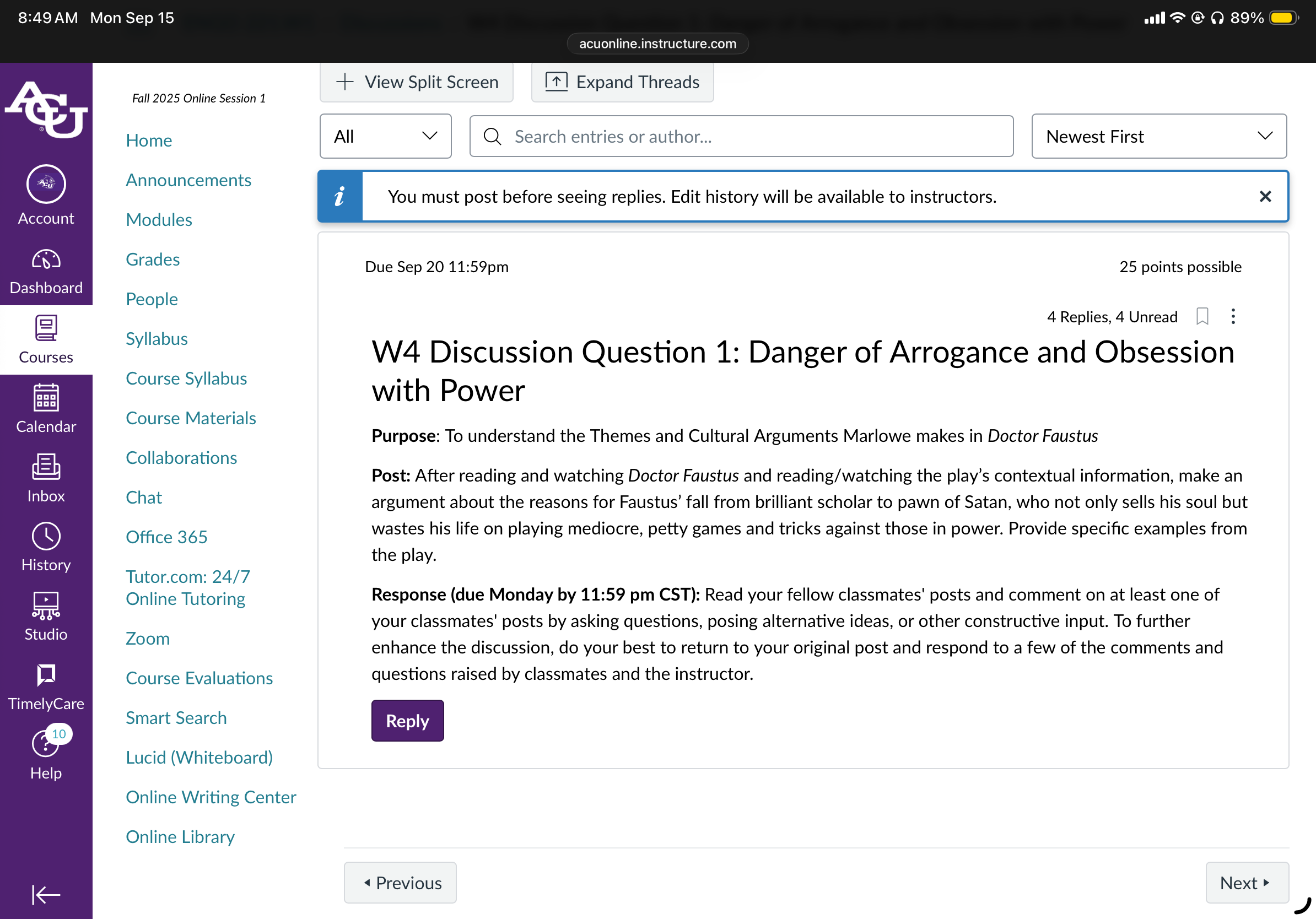Open People
Viewport: 1316px width, 919px height.
[152, 299]
